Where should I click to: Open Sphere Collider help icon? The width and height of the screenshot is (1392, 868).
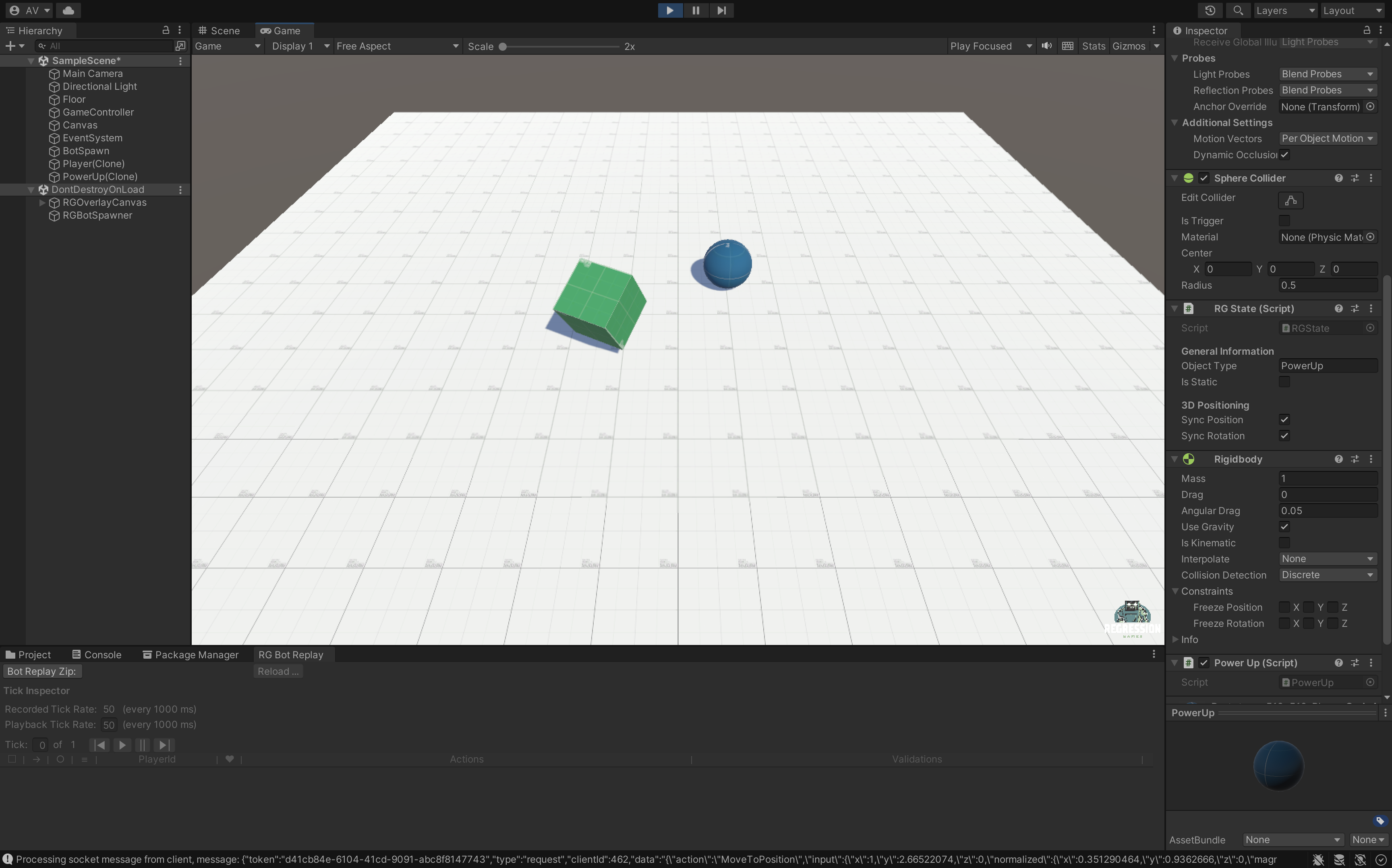pos(1338,178)
